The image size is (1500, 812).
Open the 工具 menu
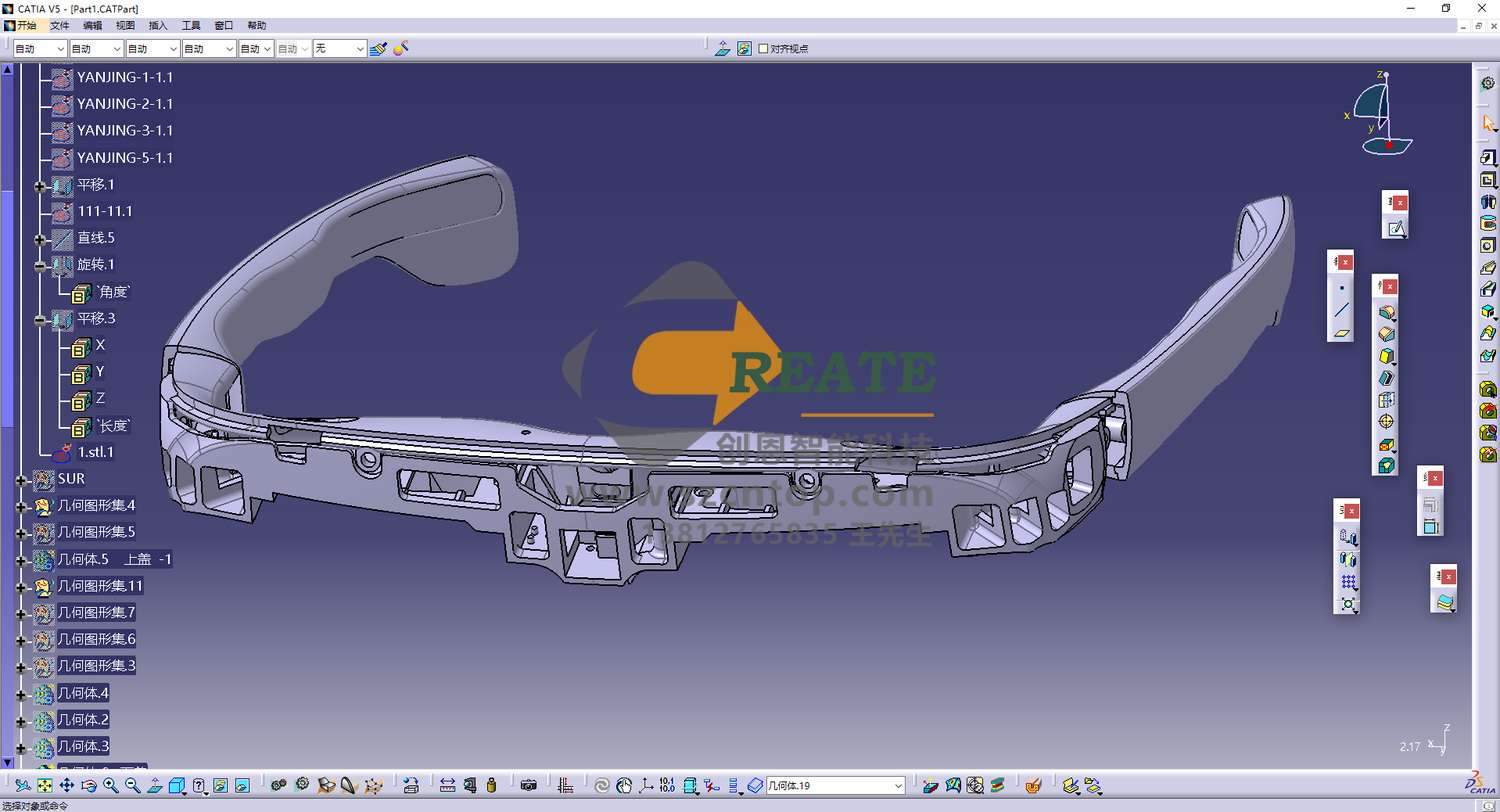click(191, 25)
